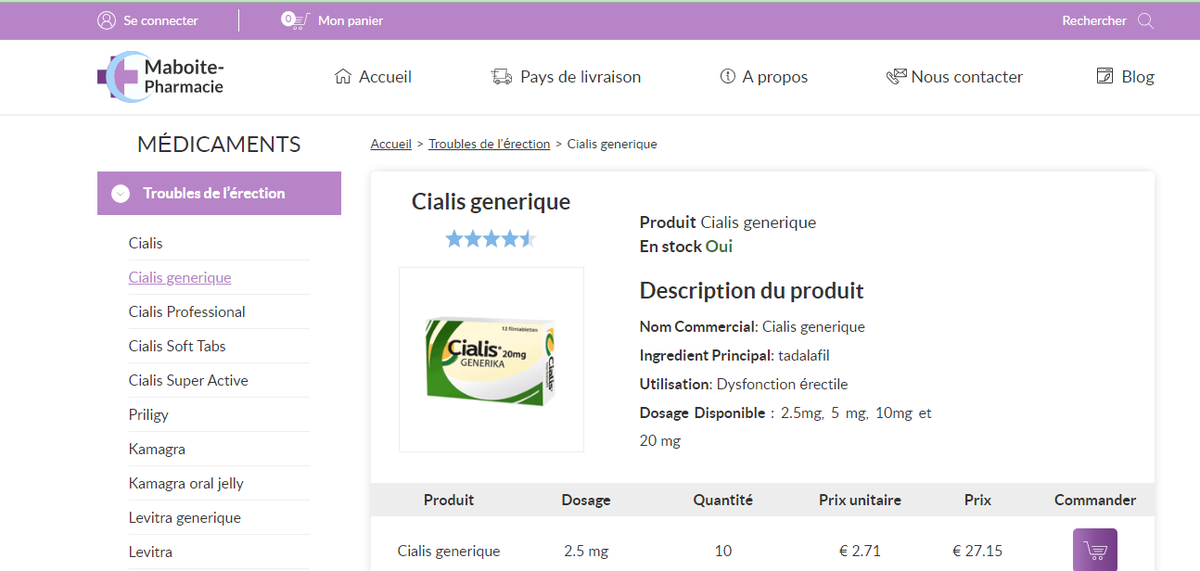This screenshot has width=1200, height=571.
Task: Go to Accueil in main navigation
Action: 385,77
